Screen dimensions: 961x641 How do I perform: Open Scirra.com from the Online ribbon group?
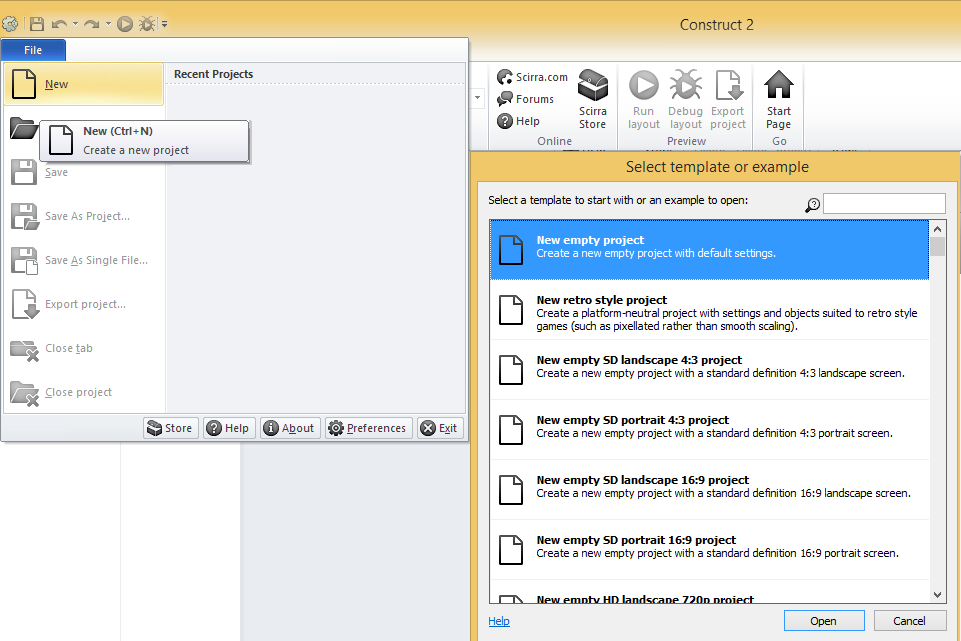pos(533,77)
